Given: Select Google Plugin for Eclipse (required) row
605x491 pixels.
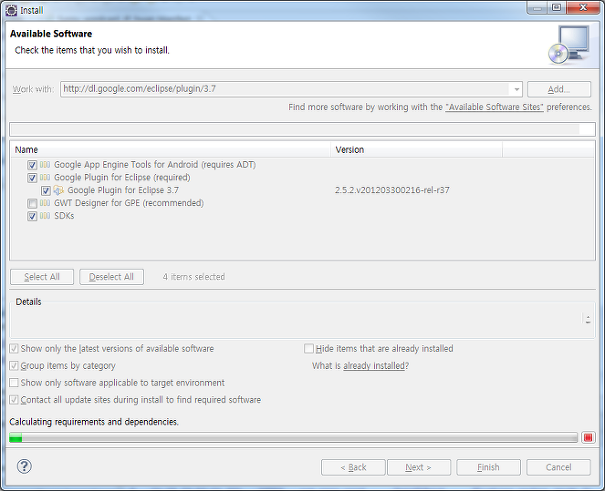Looking at the screenshot, I should coord(122,177).
